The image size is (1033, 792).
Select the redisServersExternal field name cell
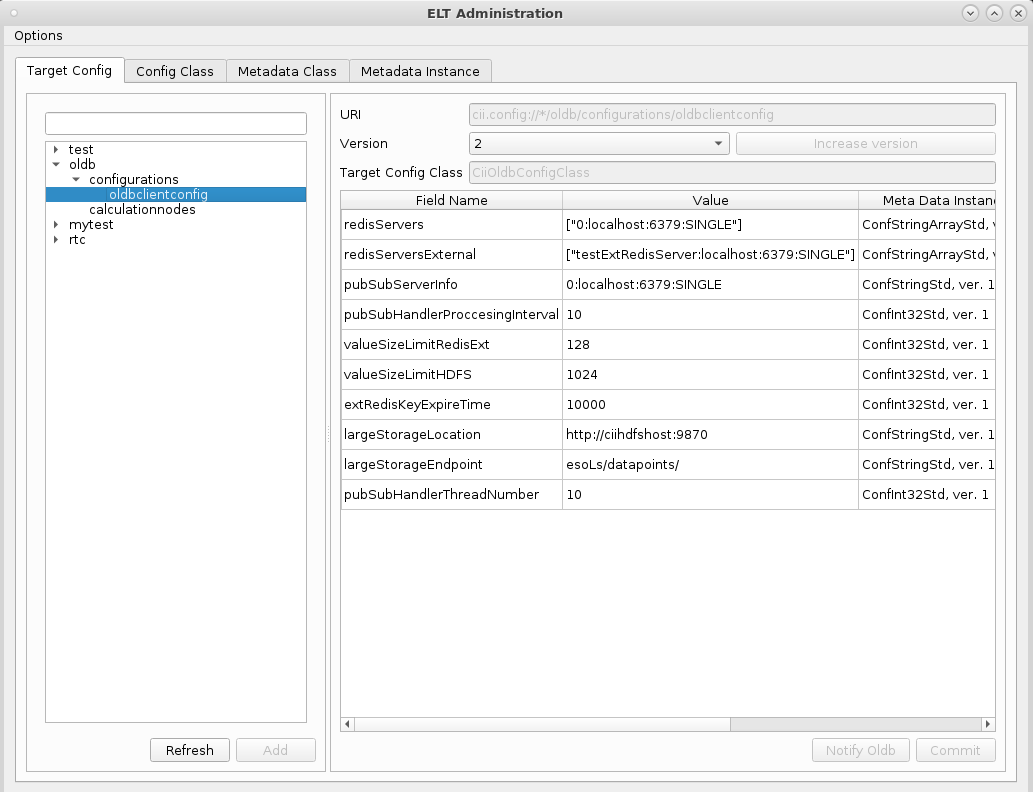[x=452, y=254]
